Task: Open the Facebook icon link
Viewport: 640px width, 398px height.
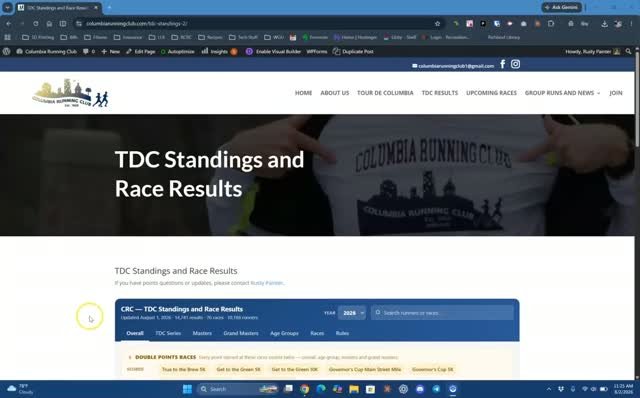Action: pyautogui.click(x=502, y=64)
